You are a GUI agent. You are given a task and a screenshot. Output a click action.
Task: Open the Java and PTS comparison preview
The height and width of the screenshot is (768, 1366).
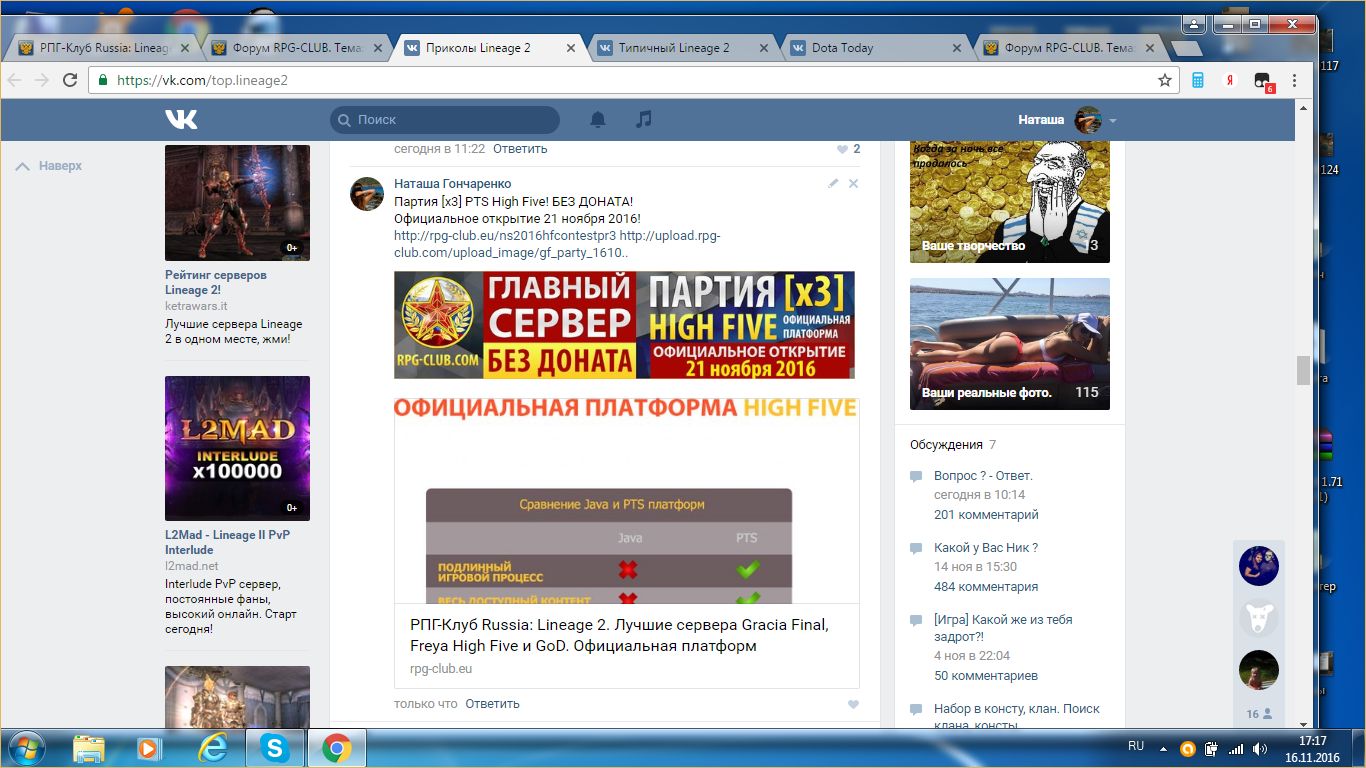tap(626, 501)
